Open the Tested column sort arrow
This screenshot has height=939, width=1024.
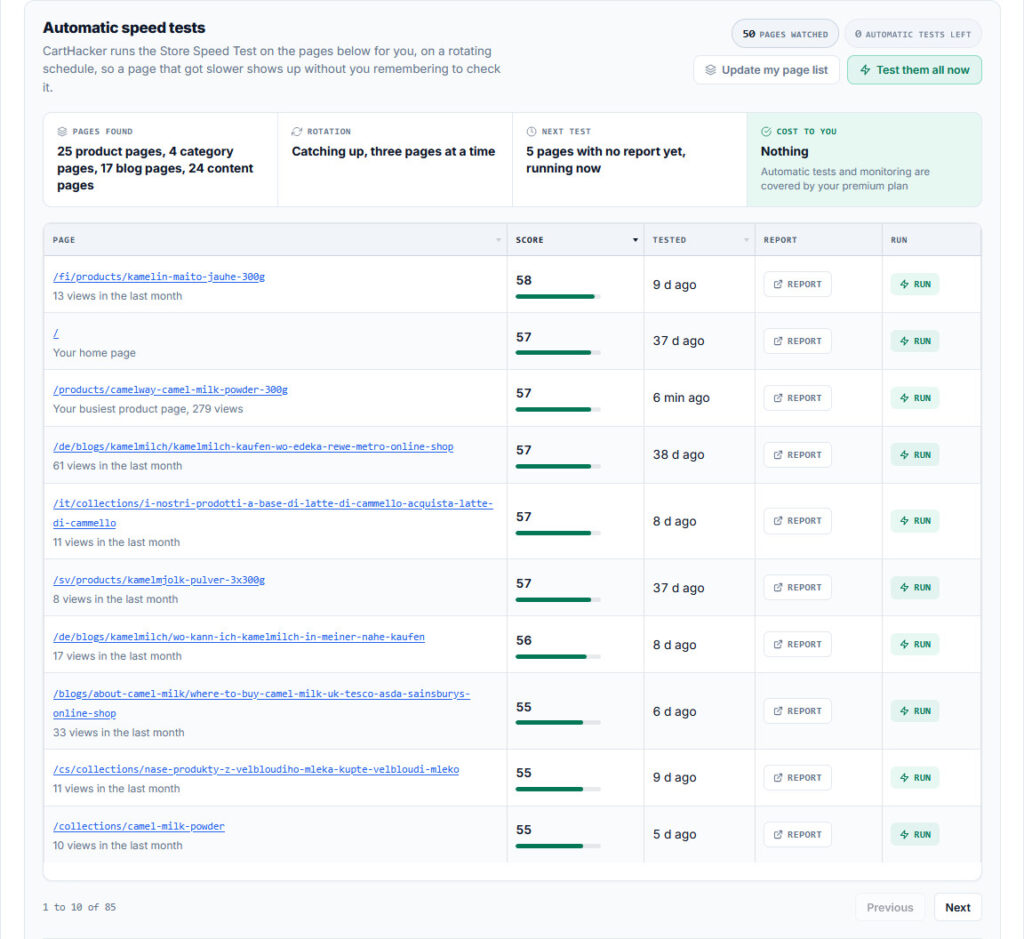click(746, 240)
